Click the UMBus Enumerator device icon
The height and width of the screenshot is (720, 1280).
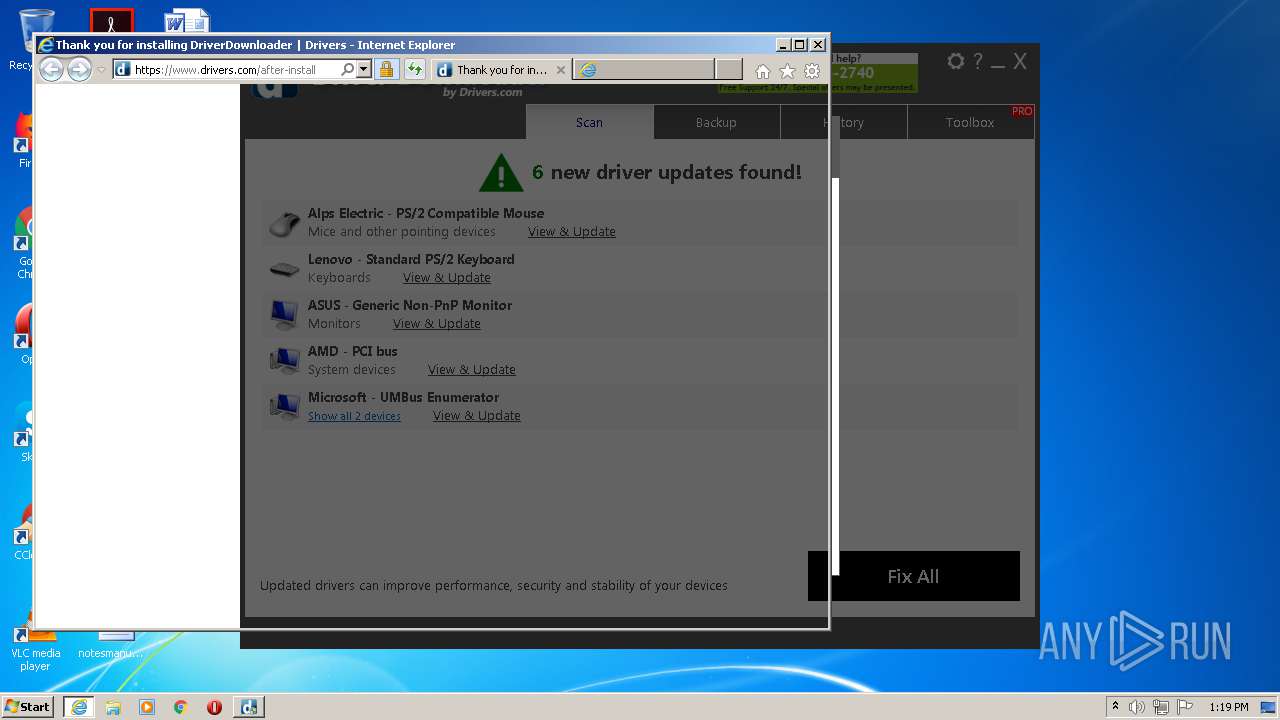click(285, 406)
